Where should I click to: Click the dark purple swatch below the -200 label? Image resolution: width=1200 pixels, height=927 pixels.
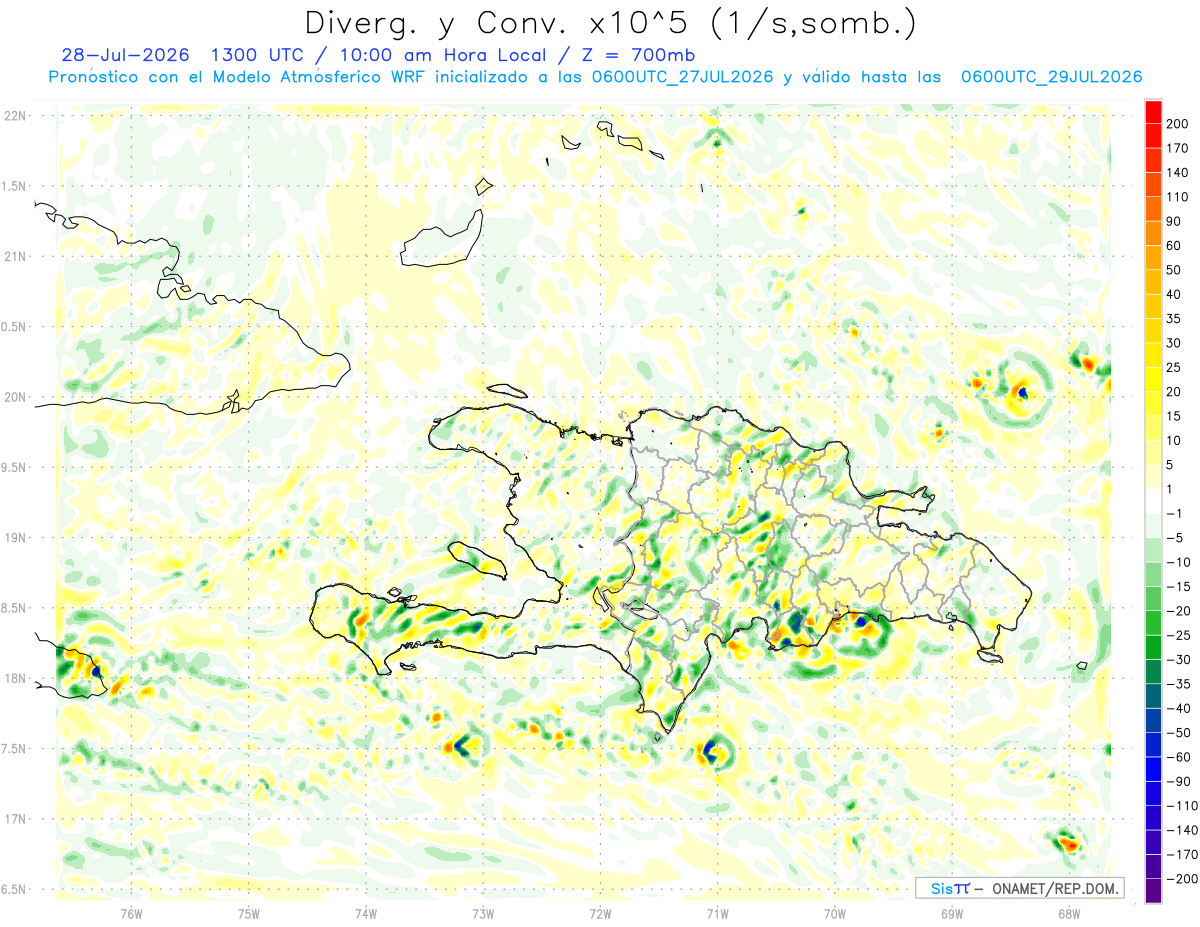[x=1153, y=891]
